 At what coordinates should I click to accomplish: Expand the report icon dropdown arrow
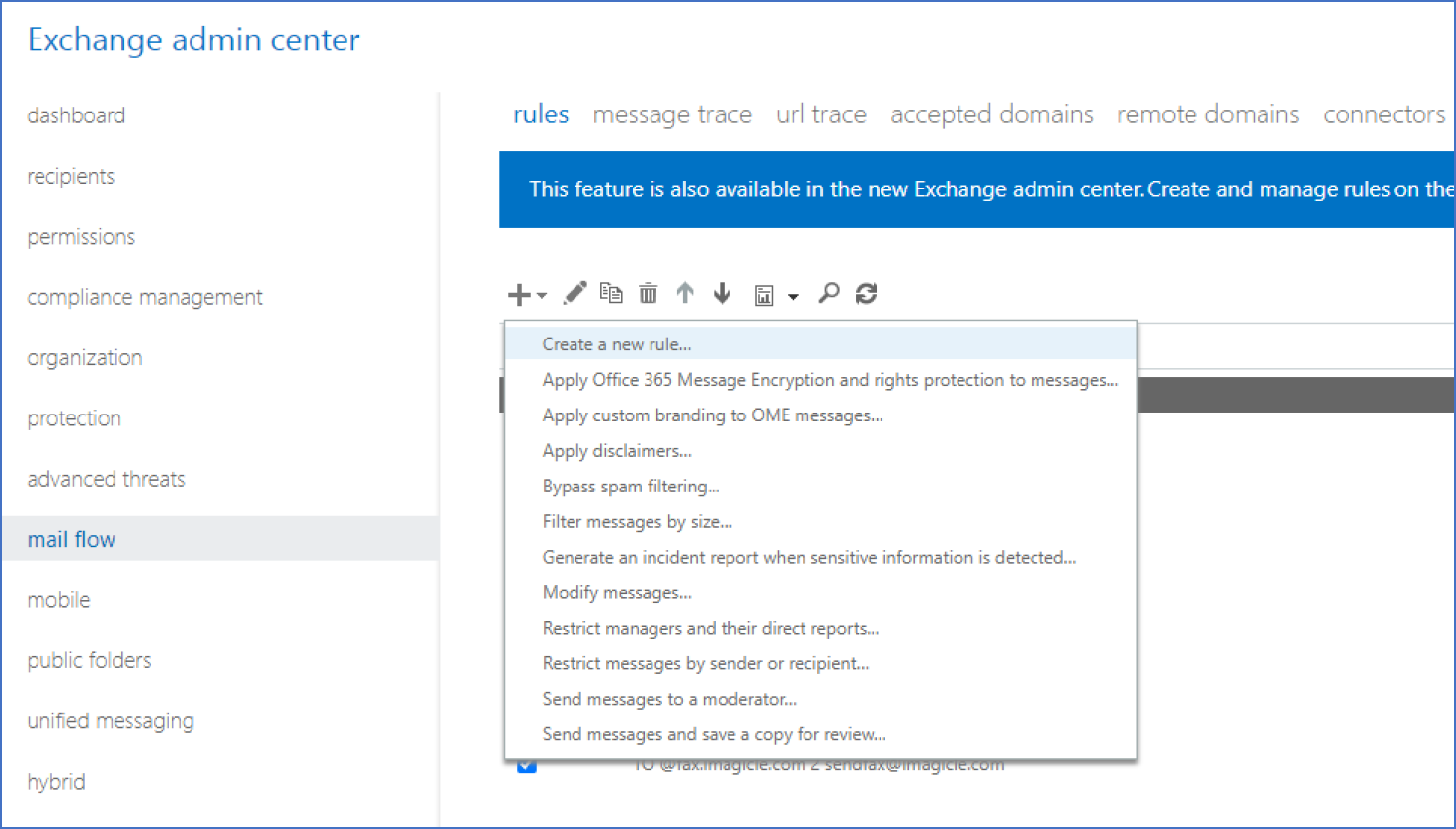point(793,296)
